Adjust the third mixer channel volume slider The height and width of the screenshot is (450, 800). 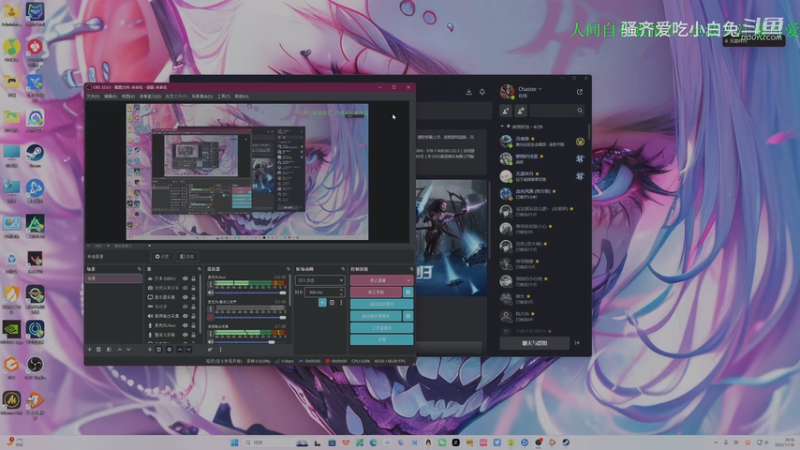(251, 342)
